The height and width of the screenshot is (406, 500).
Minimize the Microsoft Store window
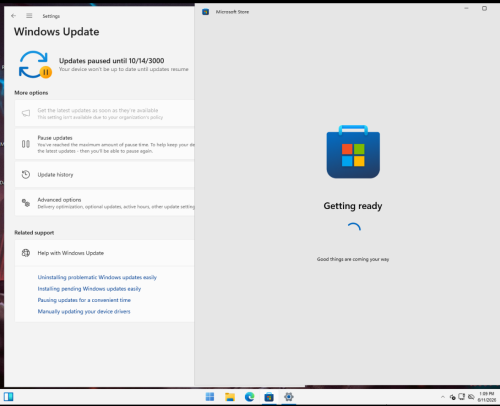466,8
